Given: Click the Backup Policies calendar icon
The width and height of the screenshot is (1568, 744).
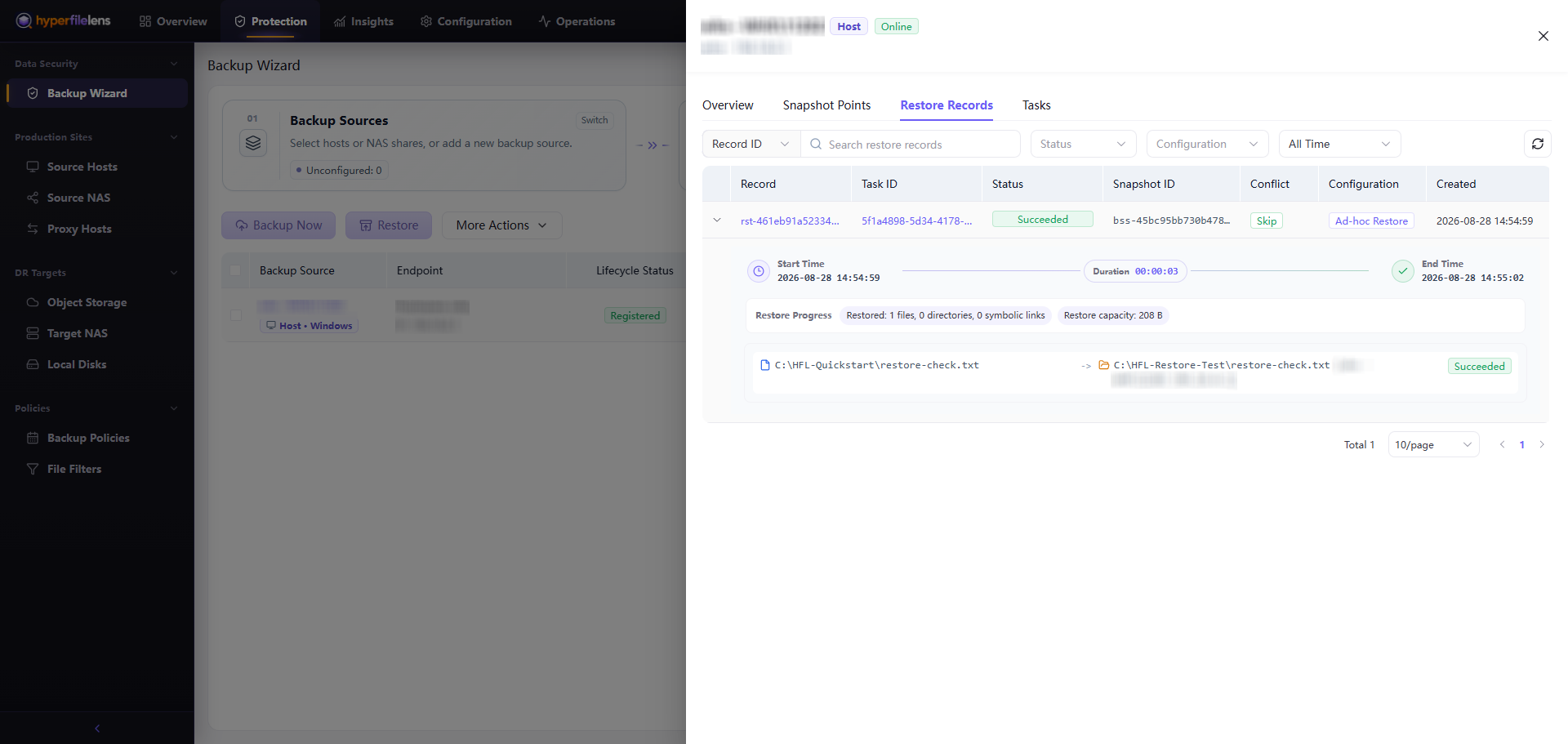Looking at the screenshot, I should coord(33,438).
